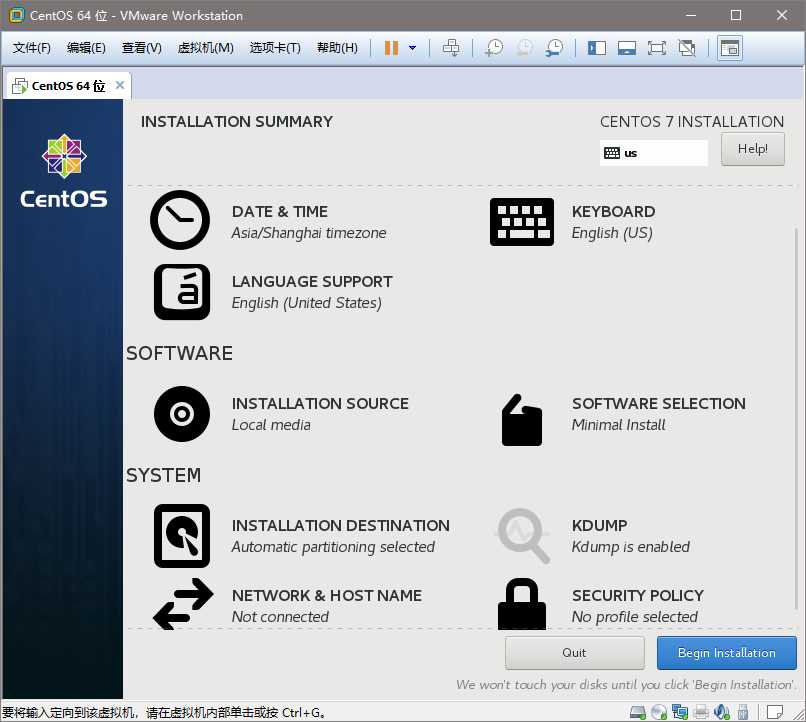Open the 文件(F) menu
Viewport: 806px width, 722px height.
pyautogui.click(x=32, y=48)
